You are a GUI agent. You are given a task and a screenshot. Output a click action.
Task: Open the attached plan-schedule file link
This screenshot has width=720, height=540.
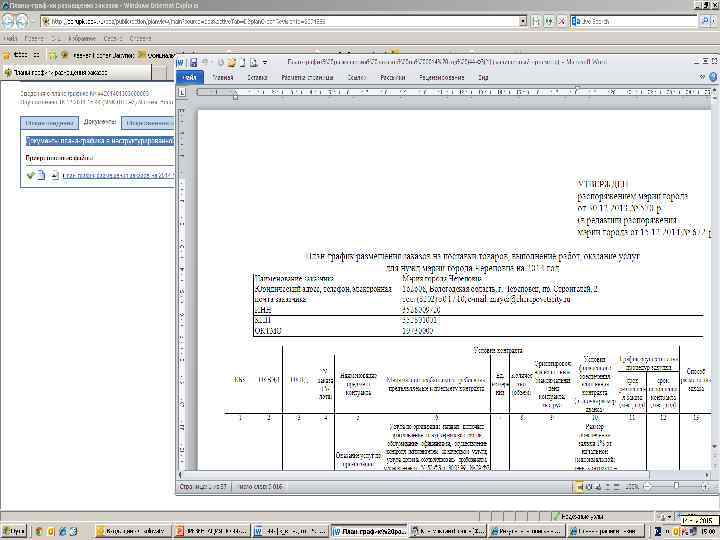pyautogui.click(x=118, y=175)
